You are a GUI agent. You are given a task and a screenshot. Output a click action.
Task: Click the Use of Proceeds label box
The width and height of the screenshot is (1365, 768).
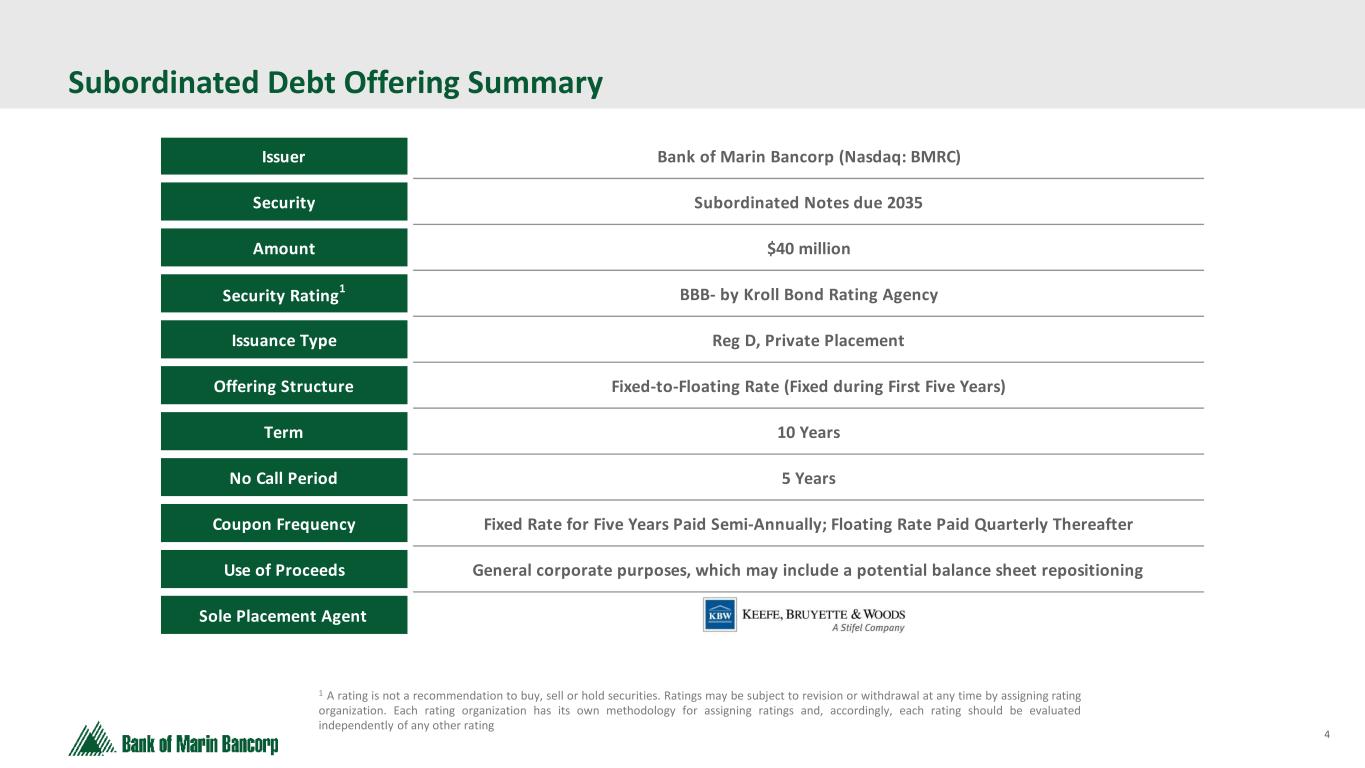tap(284, 571)
